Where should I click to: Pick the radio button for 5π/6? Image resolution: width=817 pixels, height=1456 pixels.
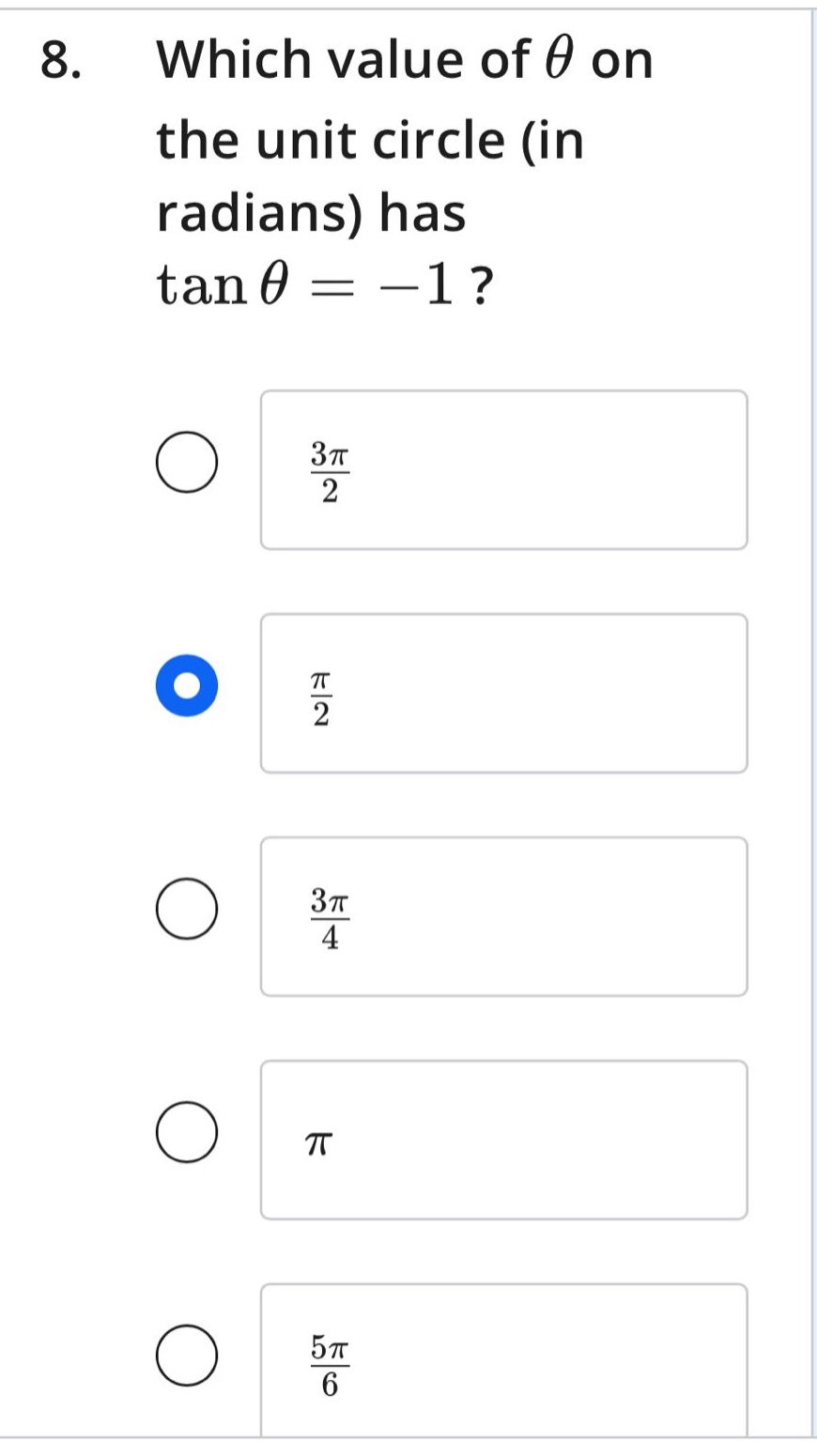pyautogui.click(x=188, y=1356)
